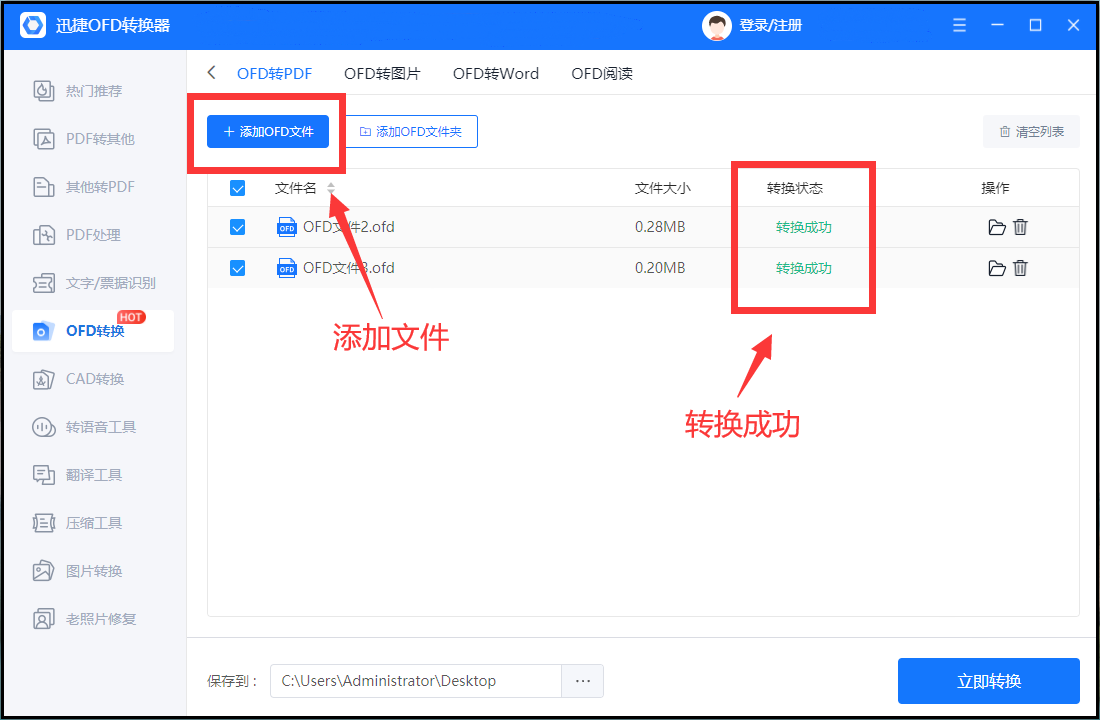The width and height of the screenshot is (1100, 720).
Task: Switch to the OFD转图片 tab
Action: click(x=382, y=74)
